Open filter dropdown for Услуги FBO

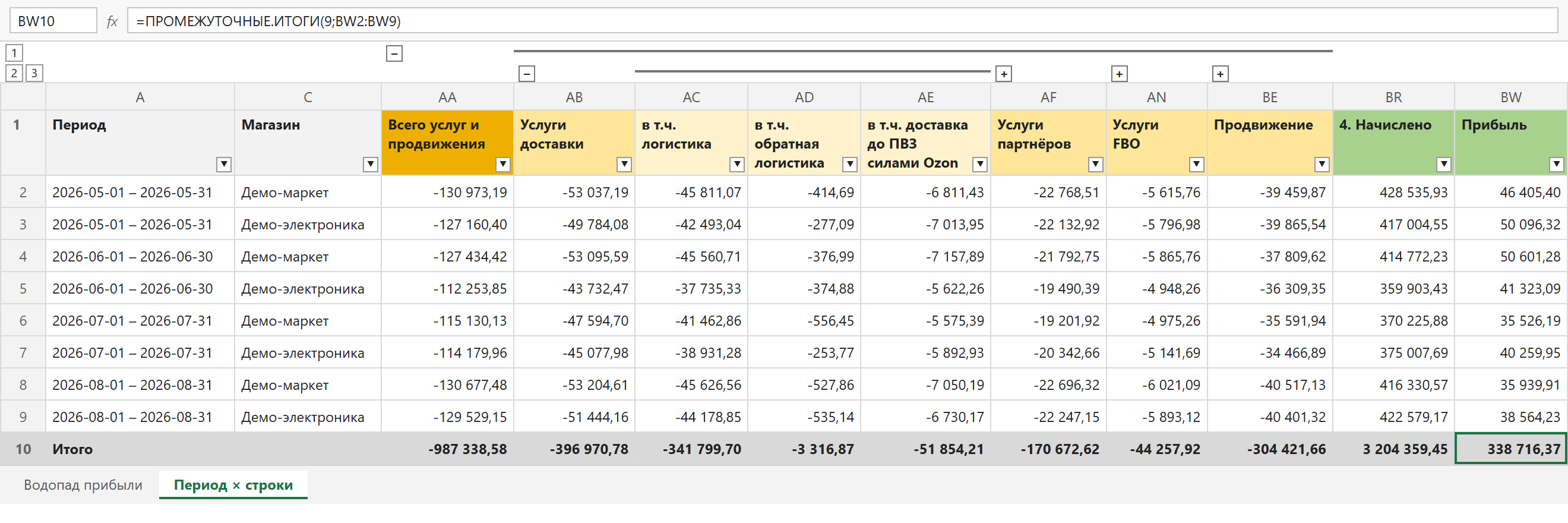[1197, 164]
